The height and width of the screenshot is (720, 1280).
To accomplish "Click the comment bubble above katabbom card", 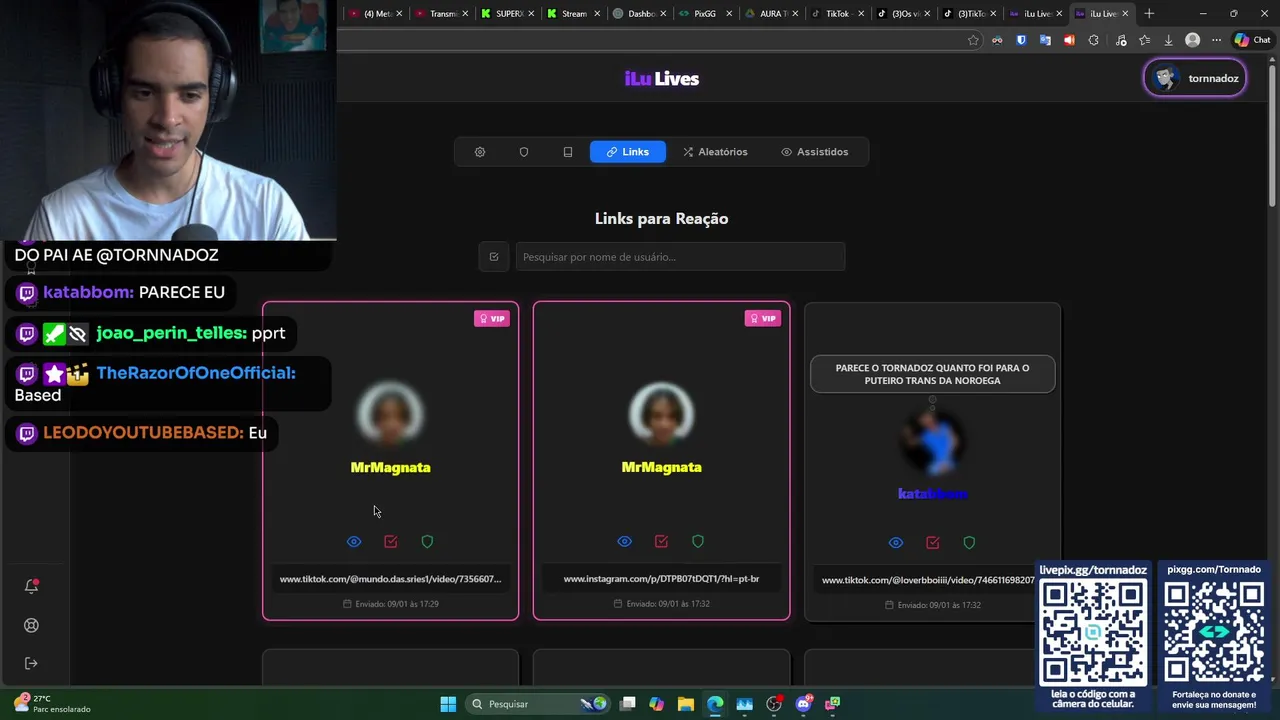I will tap(932, 374).
